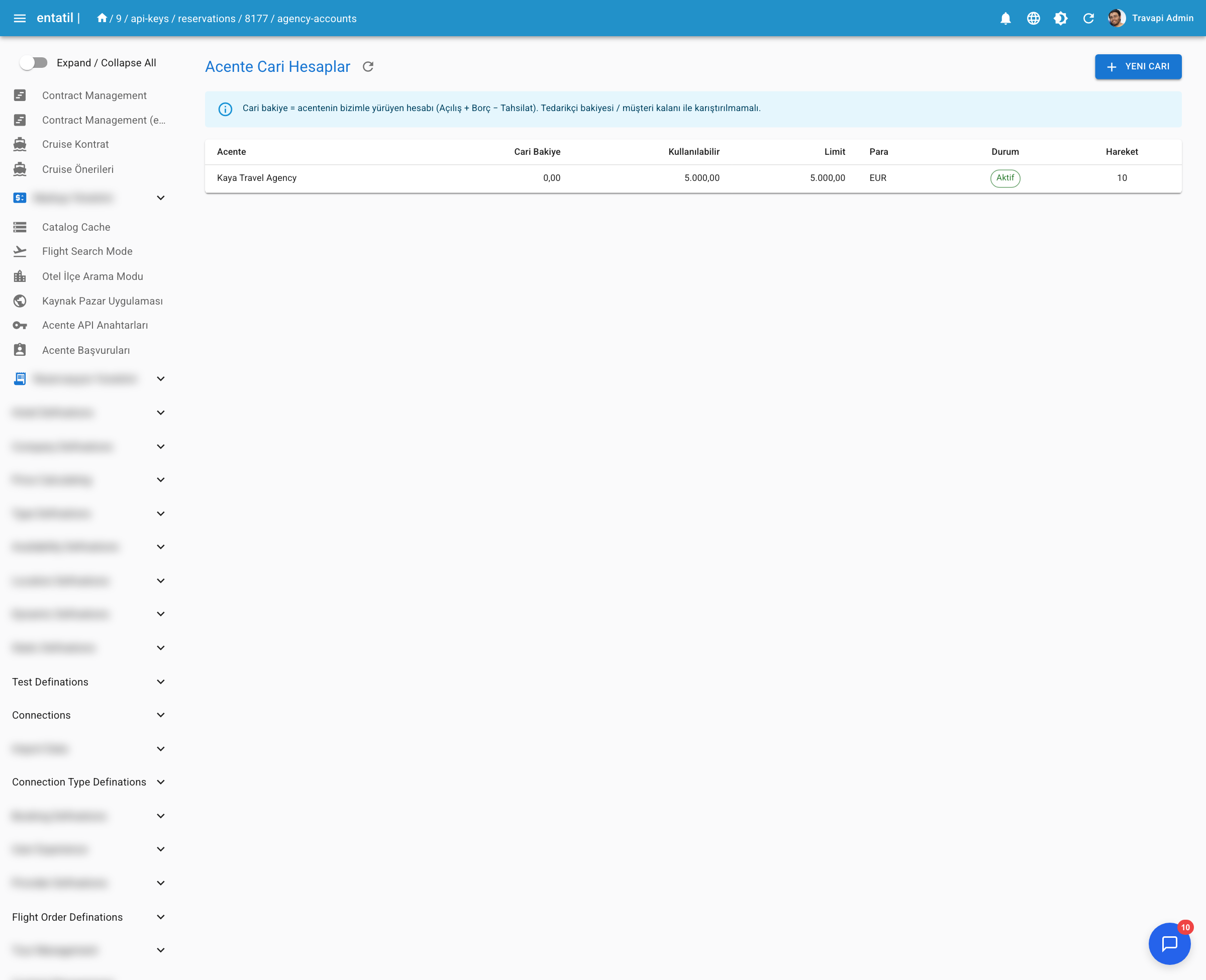Click the Catalog Cache storage icon
This screenshot has width=1206, height=980.
click(x=20, y=227)
